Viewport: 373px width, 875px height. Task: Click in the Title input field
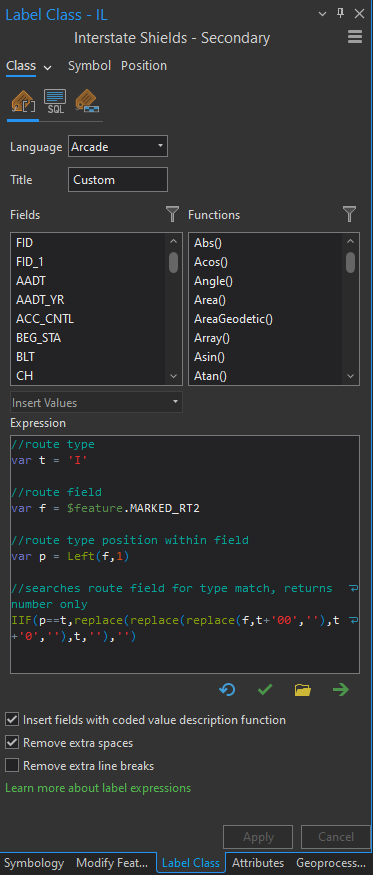pos(118,180)
